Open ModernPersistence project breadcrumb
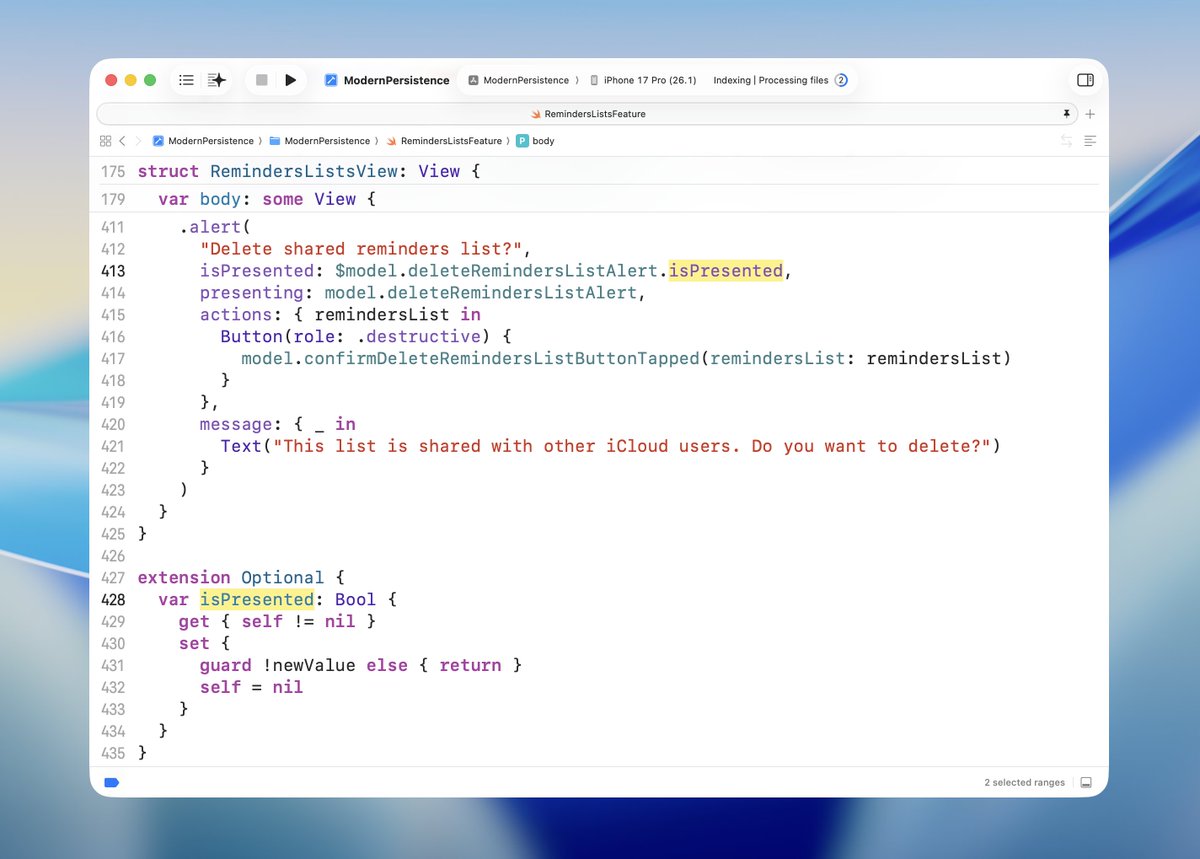1200x859 pixels. coord(203,141)
